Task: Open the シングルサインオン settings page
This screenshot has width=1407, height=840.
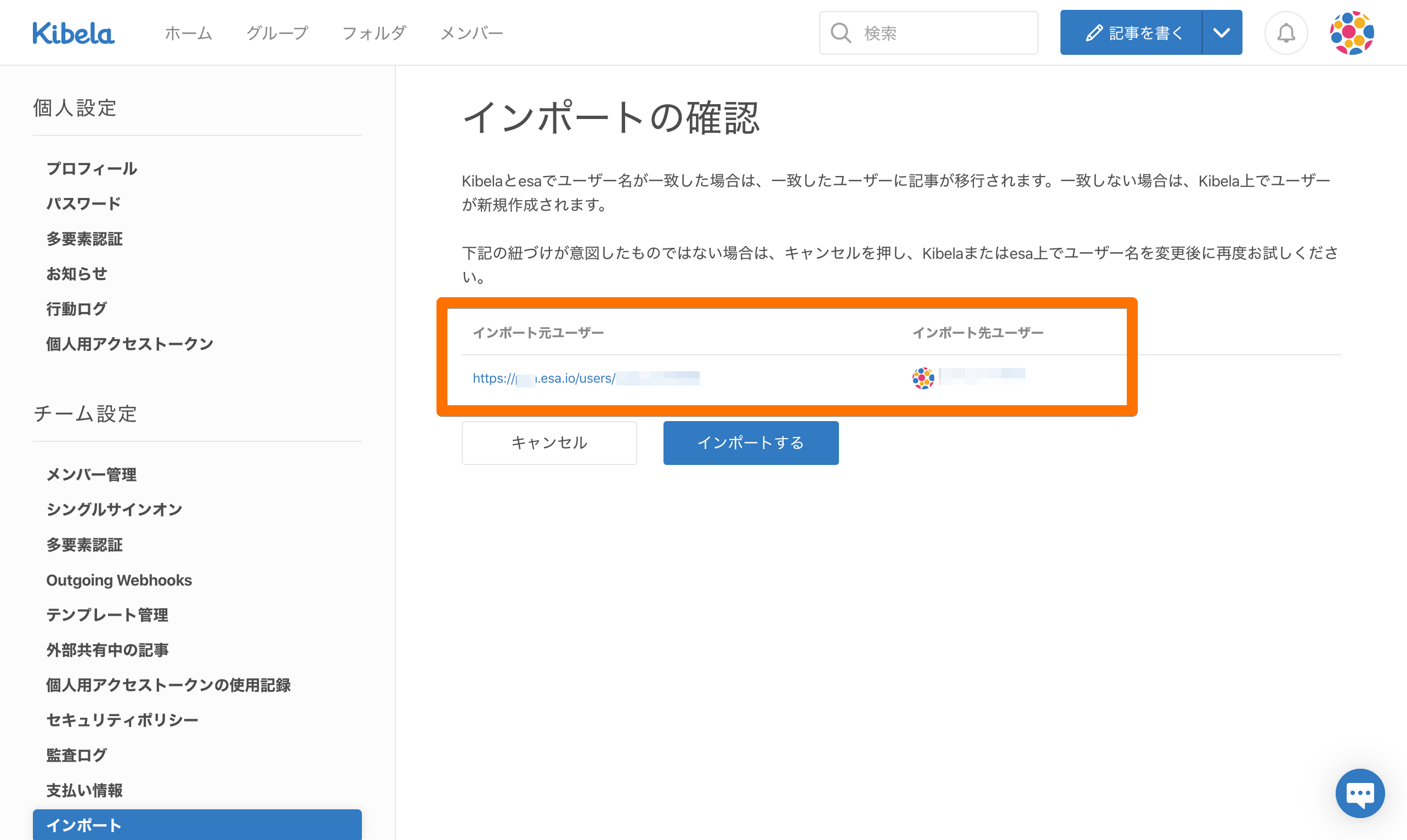Action: coord(115,509)
